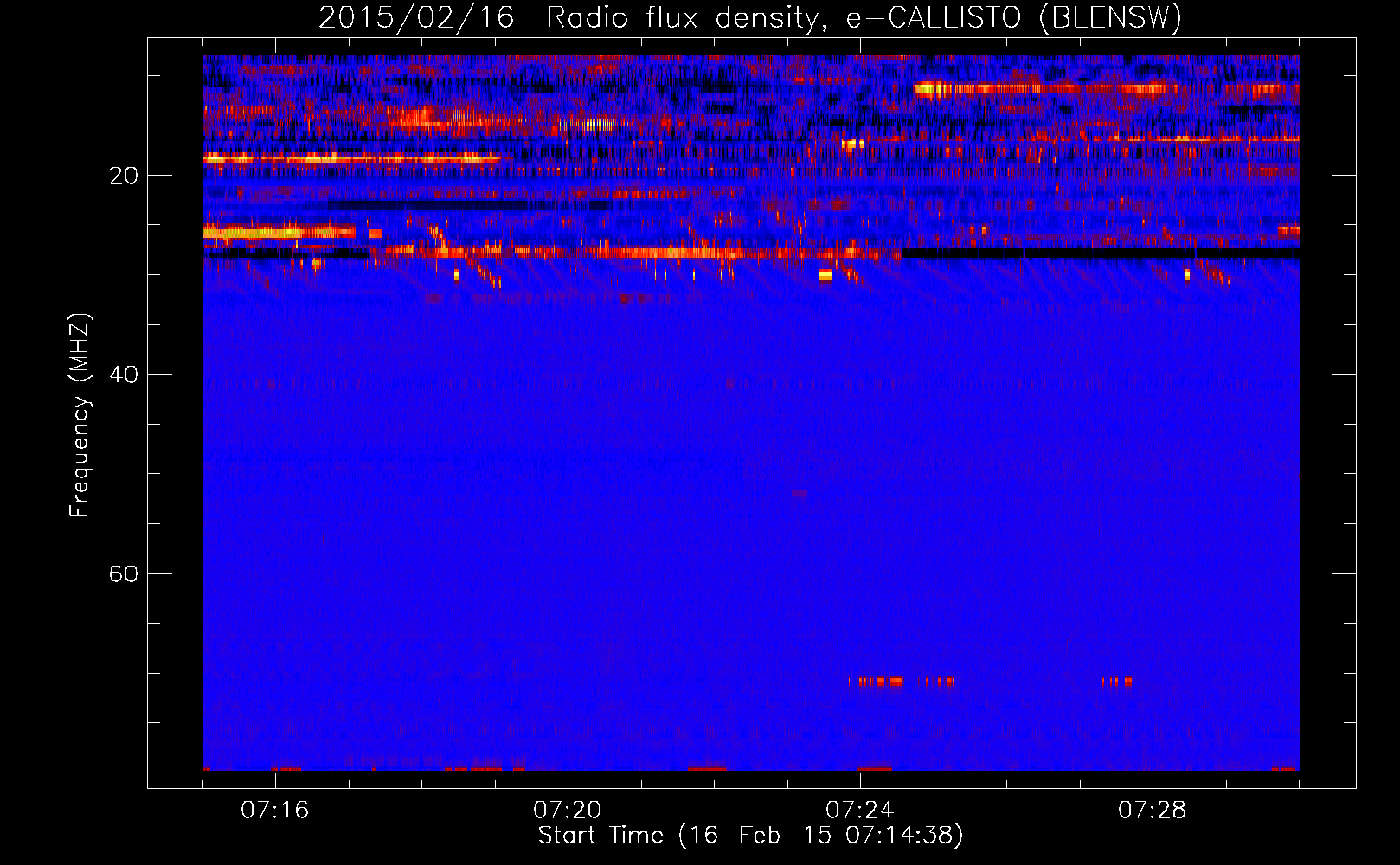
Task: Click the 07:28 time axis tick label
Action: [x=1153, y=811]
